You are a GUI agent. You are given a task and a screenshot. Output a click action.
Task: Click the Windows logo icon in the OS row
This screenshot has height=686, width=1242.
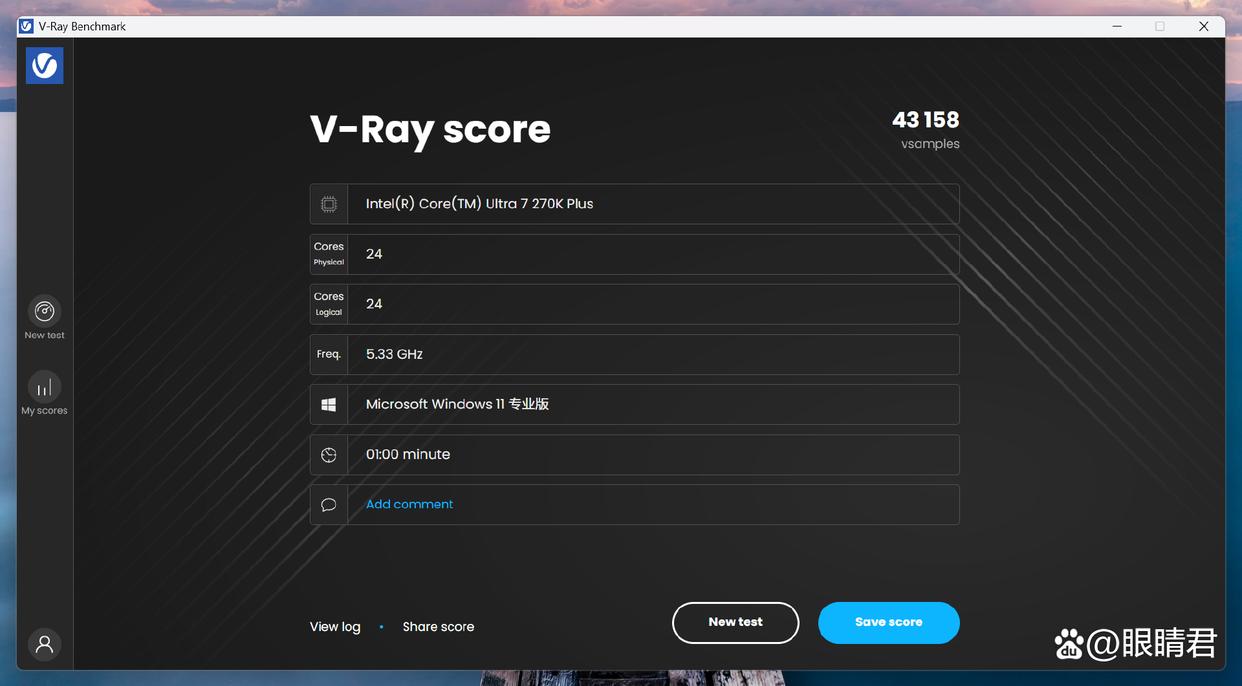point(329,404)
